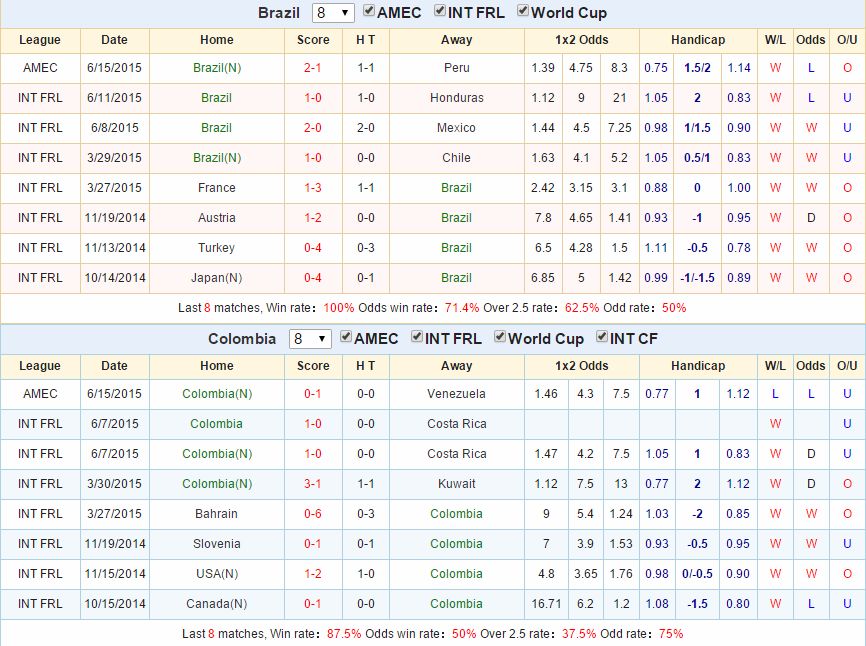
Task: Click W/L result L in Venezuela row
Action: (775, 394)
